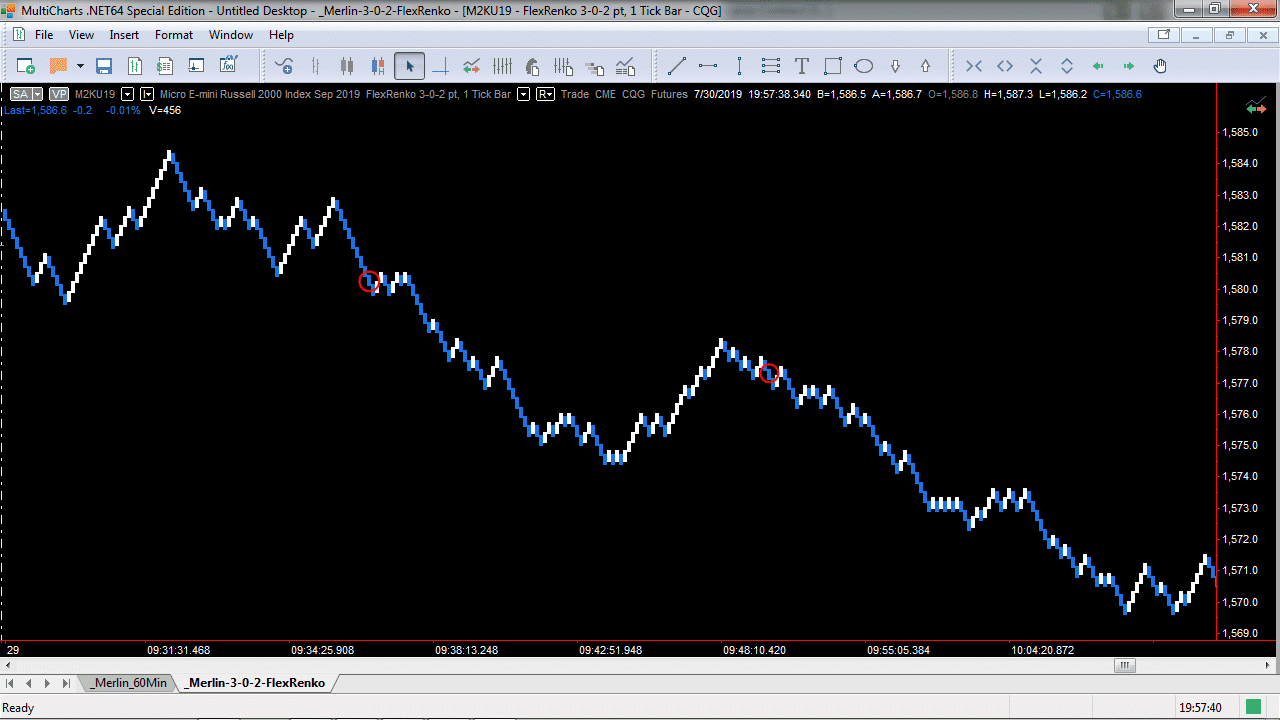Image resolution: width=1280 pixels, height=720 pixels.
Task: Open the Format Window icon
Action: [196, 66]
